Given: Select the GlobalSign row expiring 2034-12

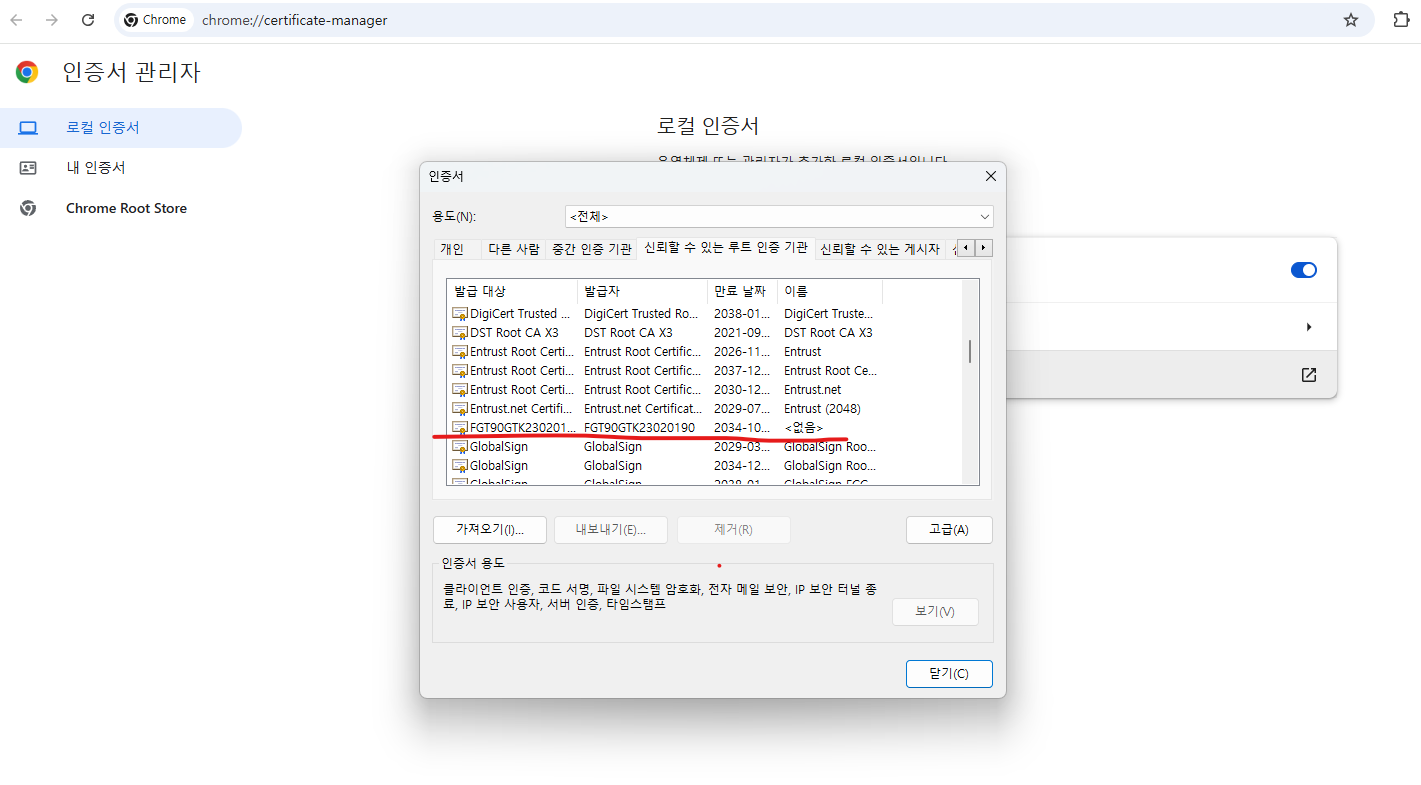Looking at the screenshot, I should click(x=665, y=466).
